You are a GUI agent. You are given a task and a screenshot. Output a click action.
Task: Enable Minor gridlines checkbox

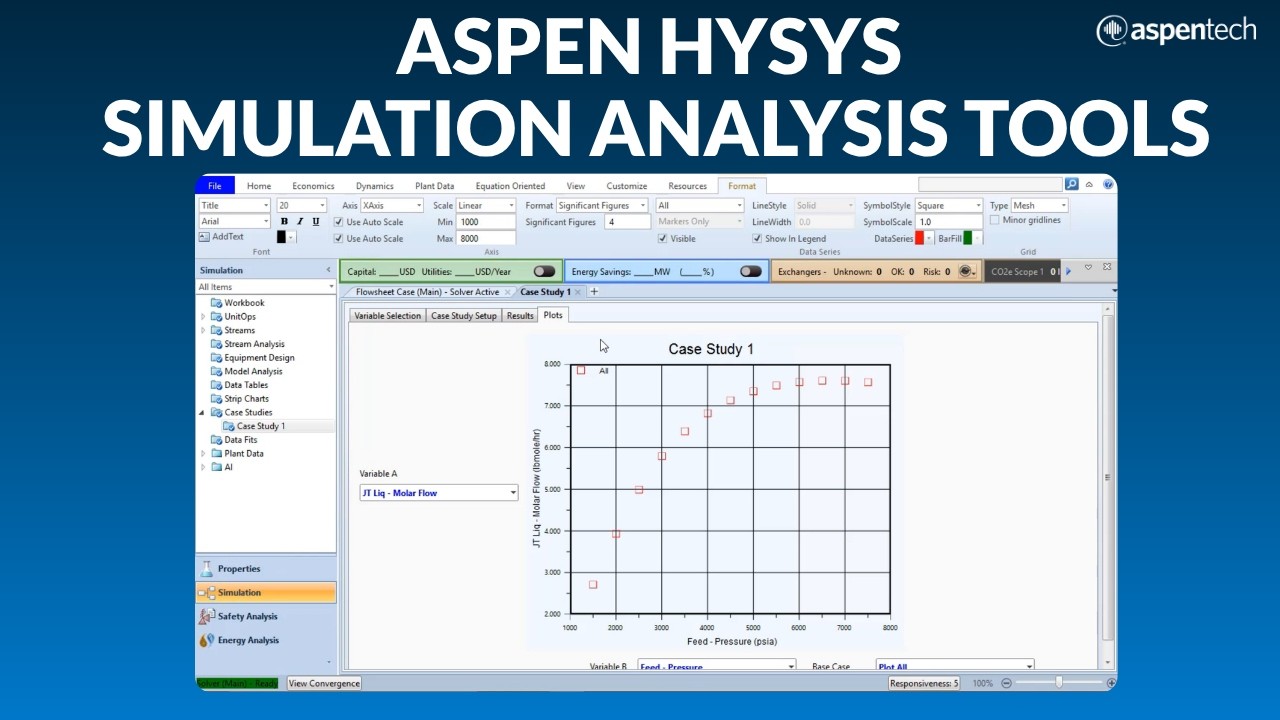994,220
